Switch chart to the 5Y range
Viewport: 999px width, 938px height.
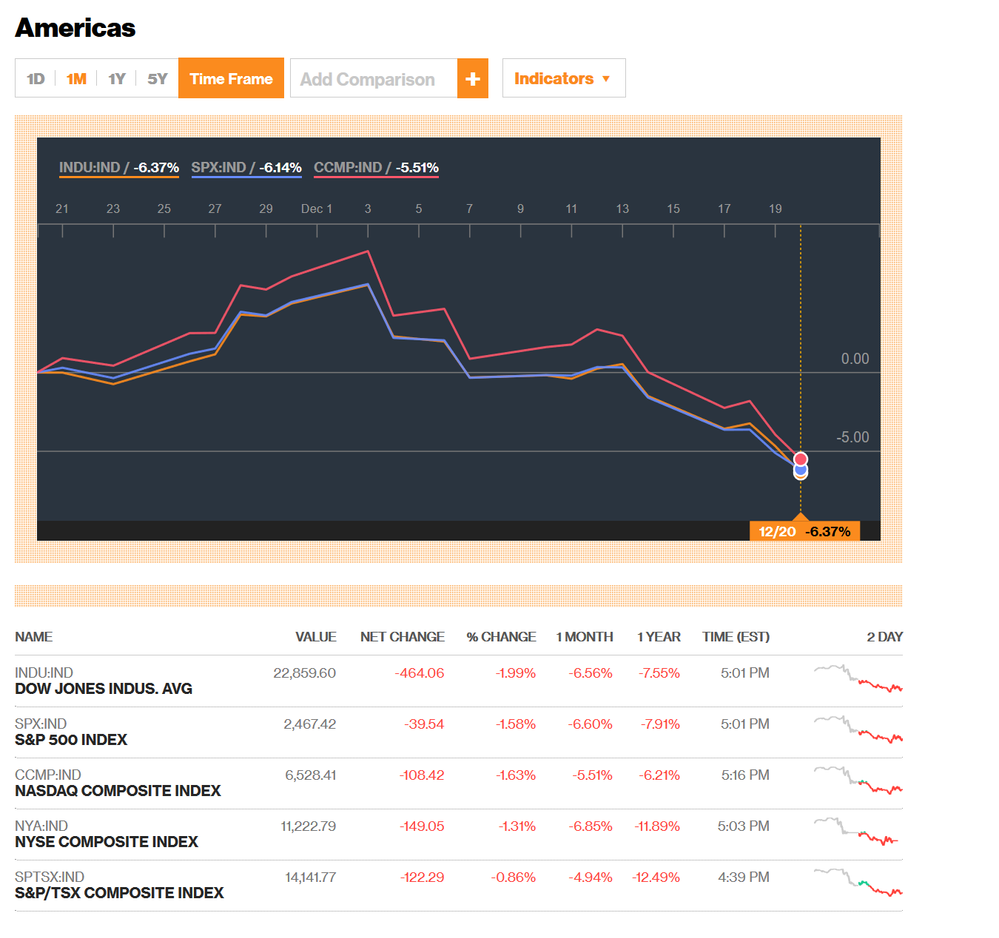coord(157,79)
